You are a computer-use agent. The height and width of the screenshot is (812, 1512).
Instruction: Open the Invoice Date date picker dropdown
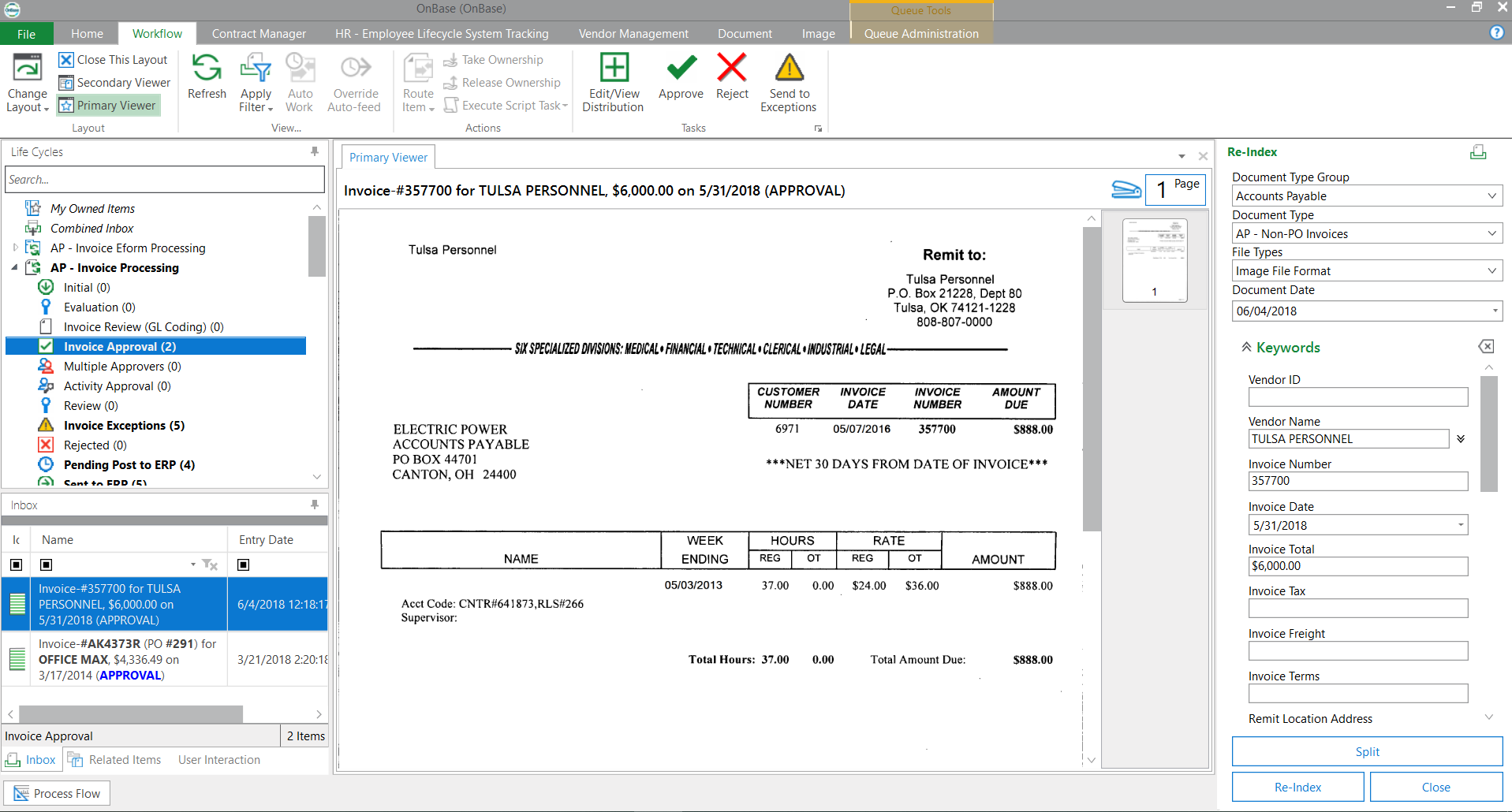[x=1461, y=525]
